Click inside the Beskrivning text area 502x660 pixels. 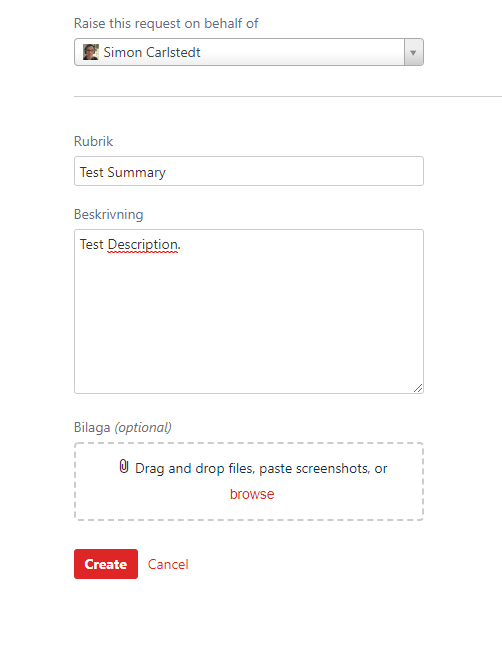pyautogui.click(x=249, y=311)
